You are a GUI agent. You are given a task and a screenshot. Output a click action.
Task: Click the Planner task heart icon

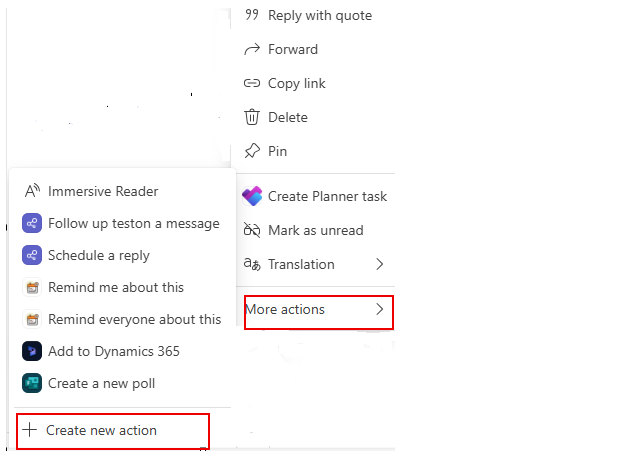point(252,196)
